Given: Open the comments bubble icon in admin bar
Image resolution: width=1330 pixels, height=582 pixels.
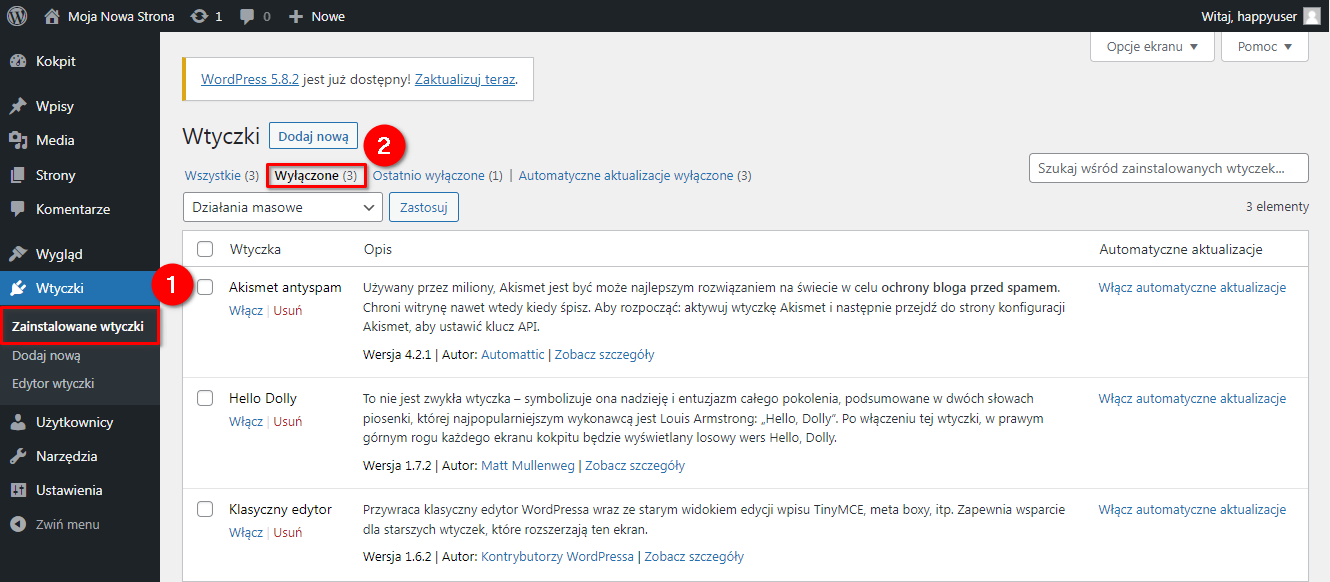Looking at the screenshot, I should coord(247,17).
